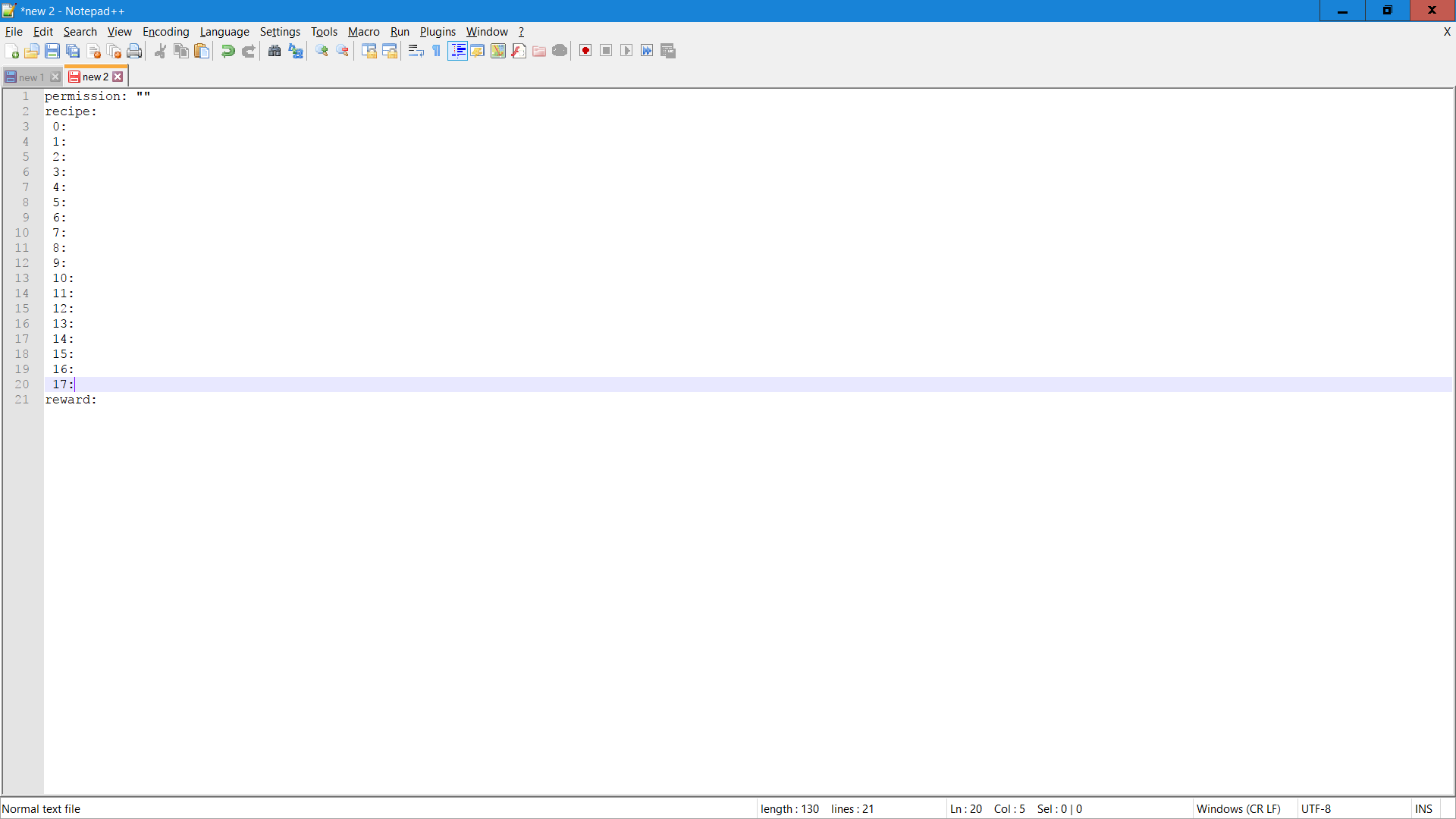The width and height of the screenshot is (1456, 819).
Task: Close the new 2 tab
Action: pos(118,77)
